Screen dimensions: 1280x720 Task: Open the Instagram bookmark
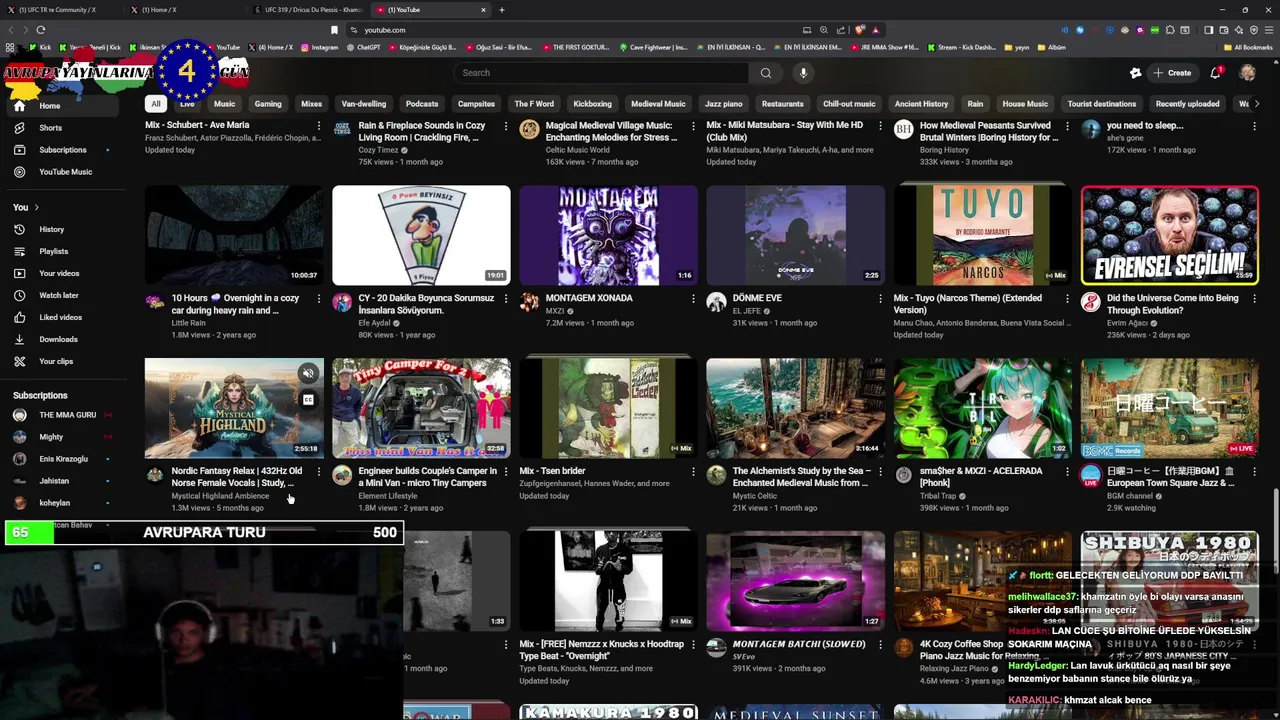319,47
